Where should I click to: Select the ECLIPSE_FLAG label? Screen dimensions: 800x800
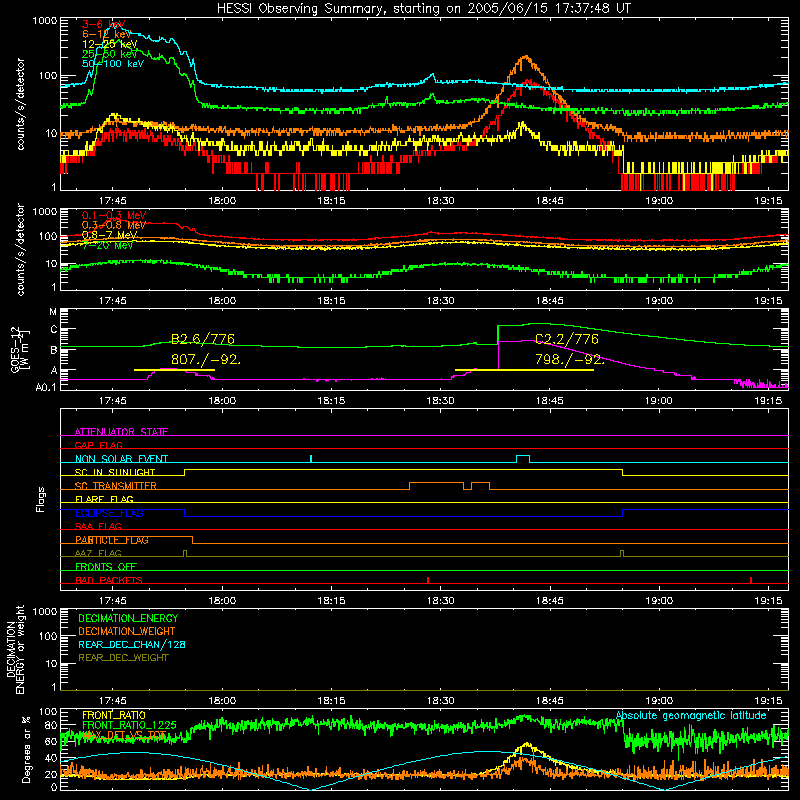click(109, 513)
